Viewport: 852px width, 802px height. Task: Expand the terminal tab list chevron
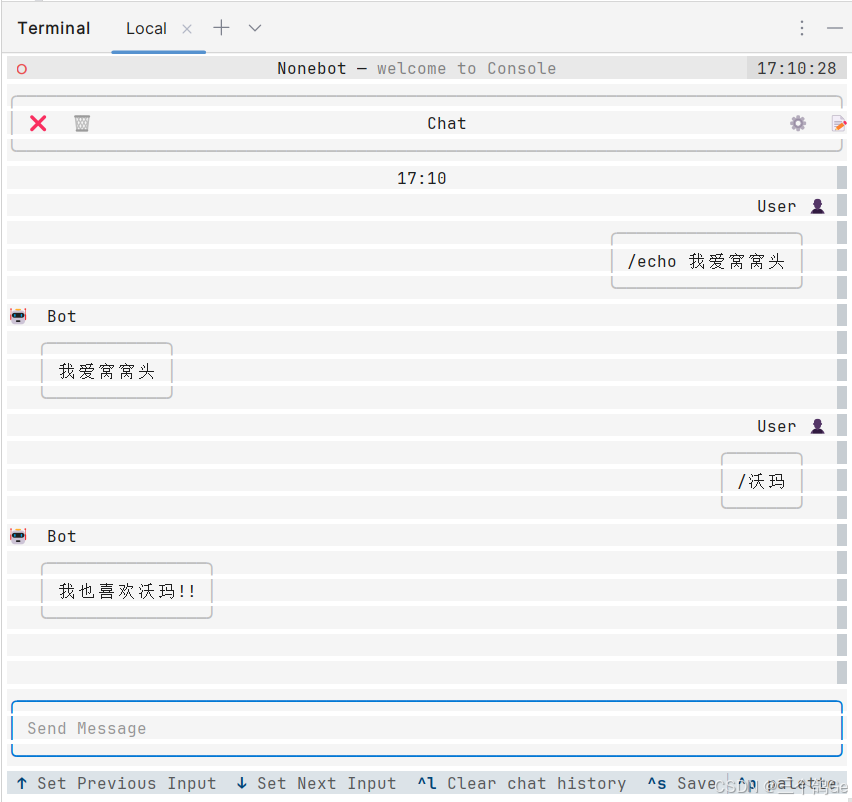[x=254, y=28]
